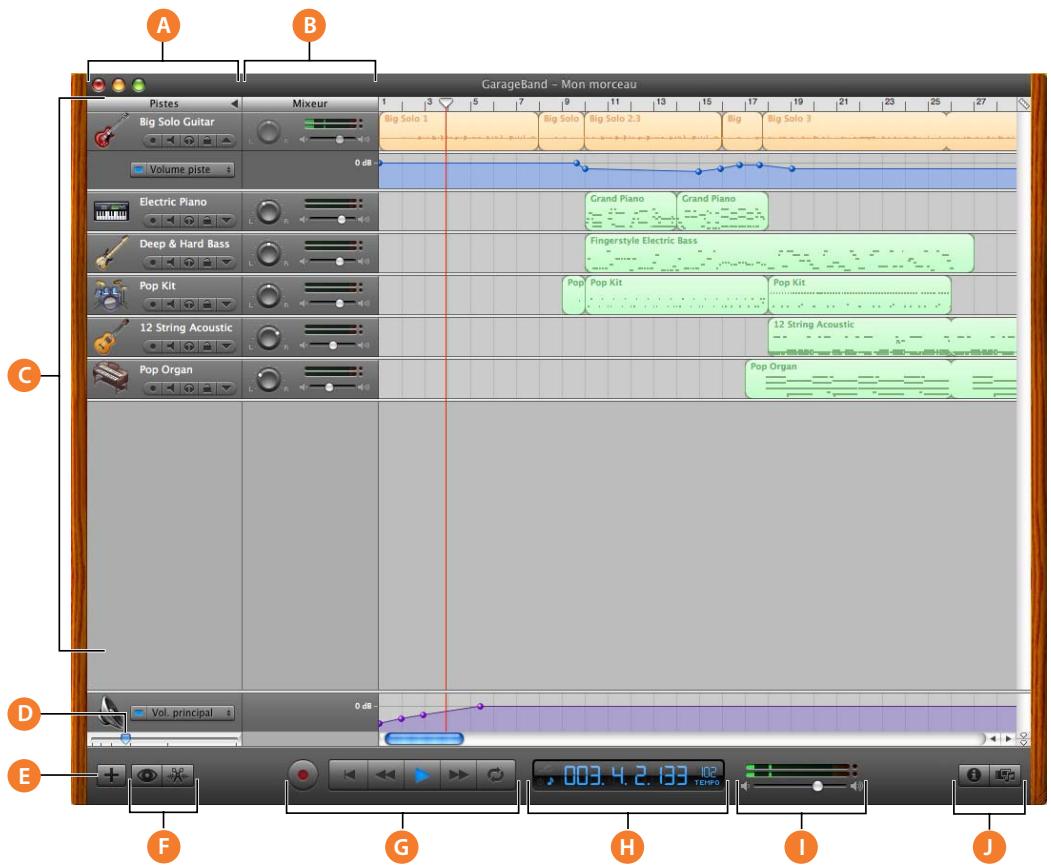Mute the Electric Piano track
Image resolution: width=1051 pixels, height=868 pixels.
tap(171, 220)
